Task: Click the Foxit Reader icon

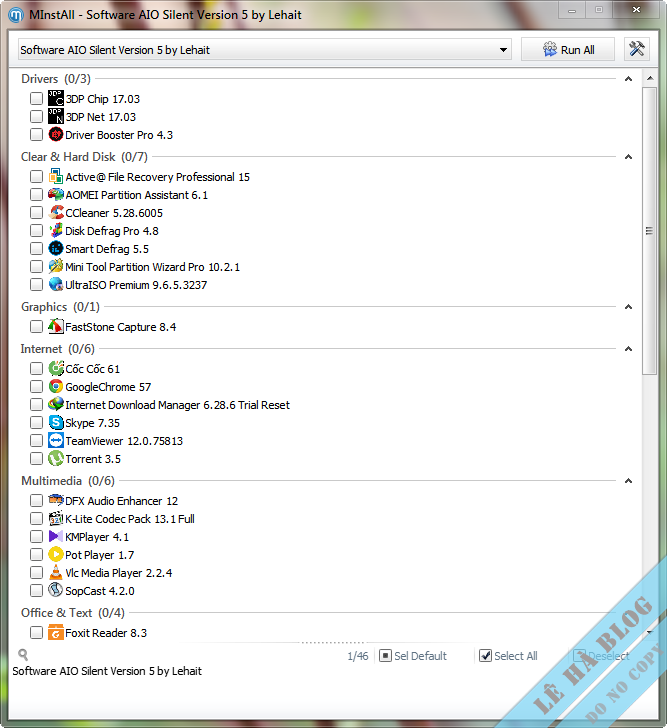Action: click(x=56, y=632)
